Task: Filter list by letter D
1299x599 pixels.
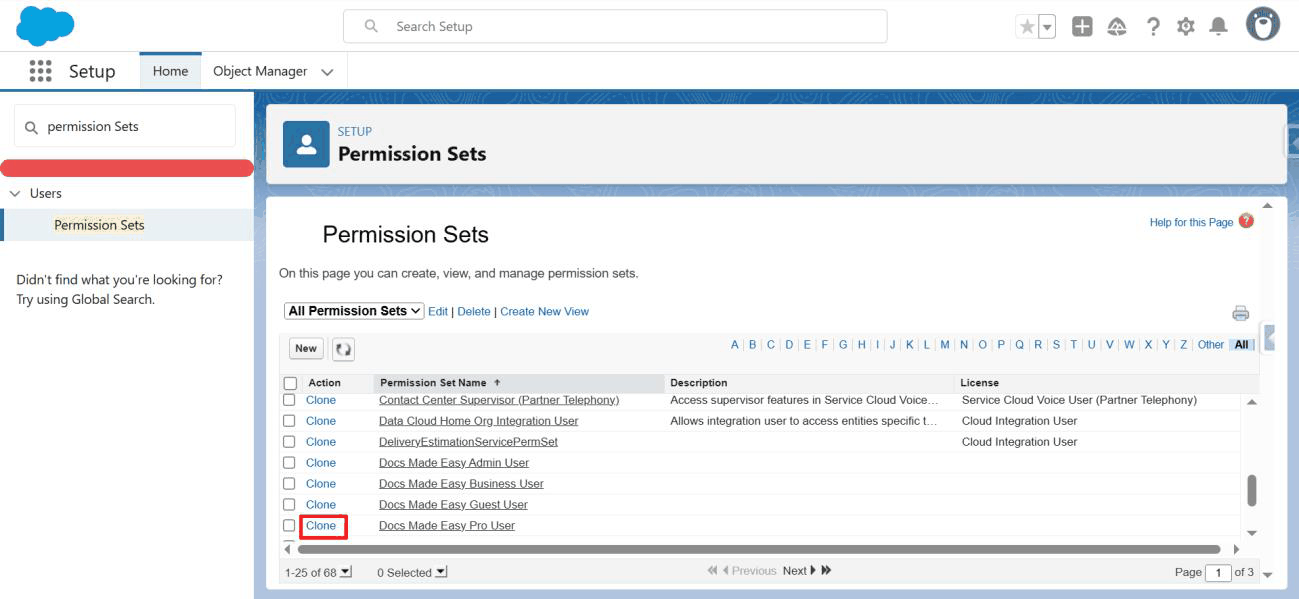Action: tap(789, 345)
